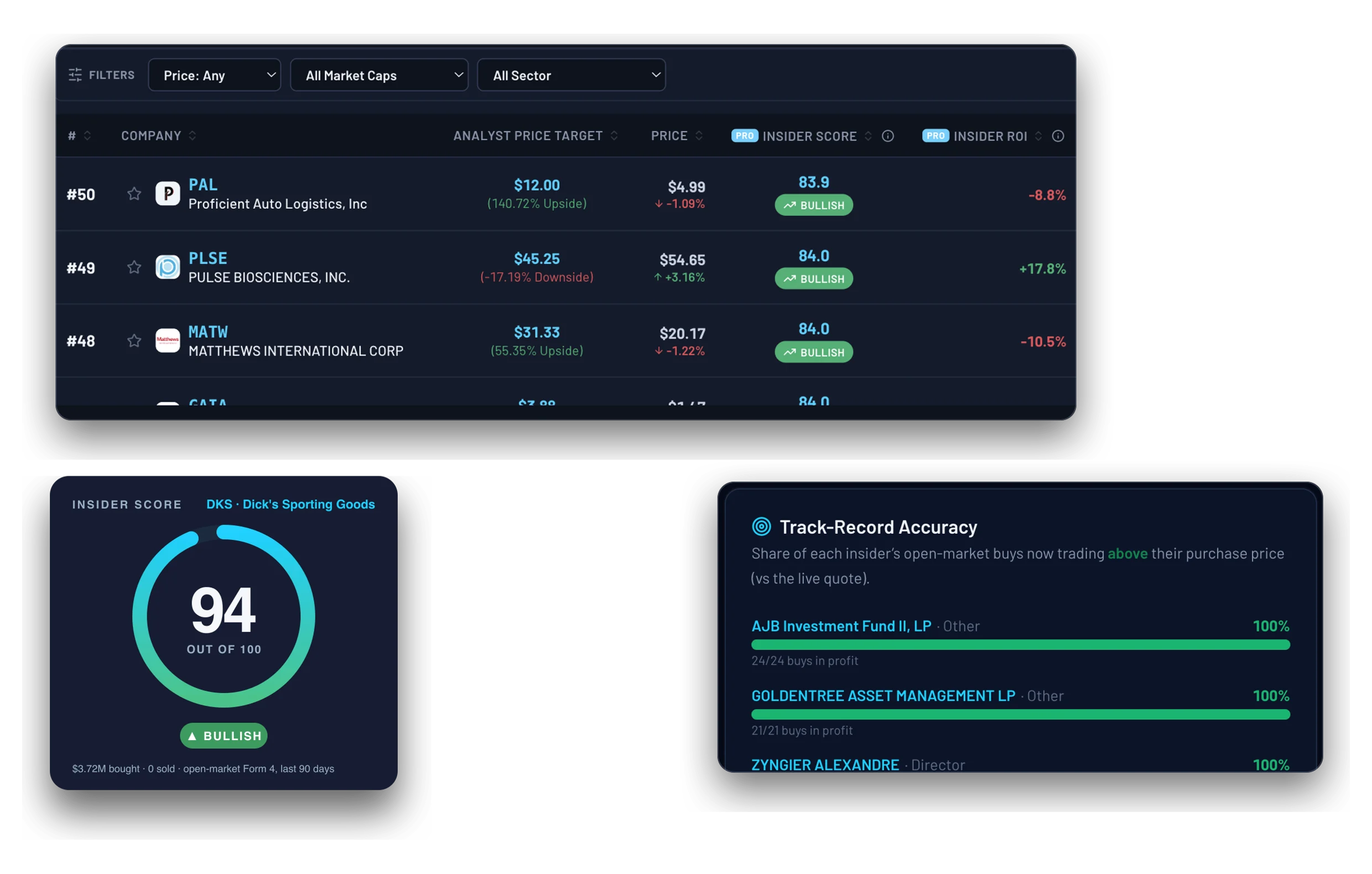Image resolution: width=1372 pixels, height=874 pixels.
Task: Open the PLSE ticker link
Action: point(208,259)
